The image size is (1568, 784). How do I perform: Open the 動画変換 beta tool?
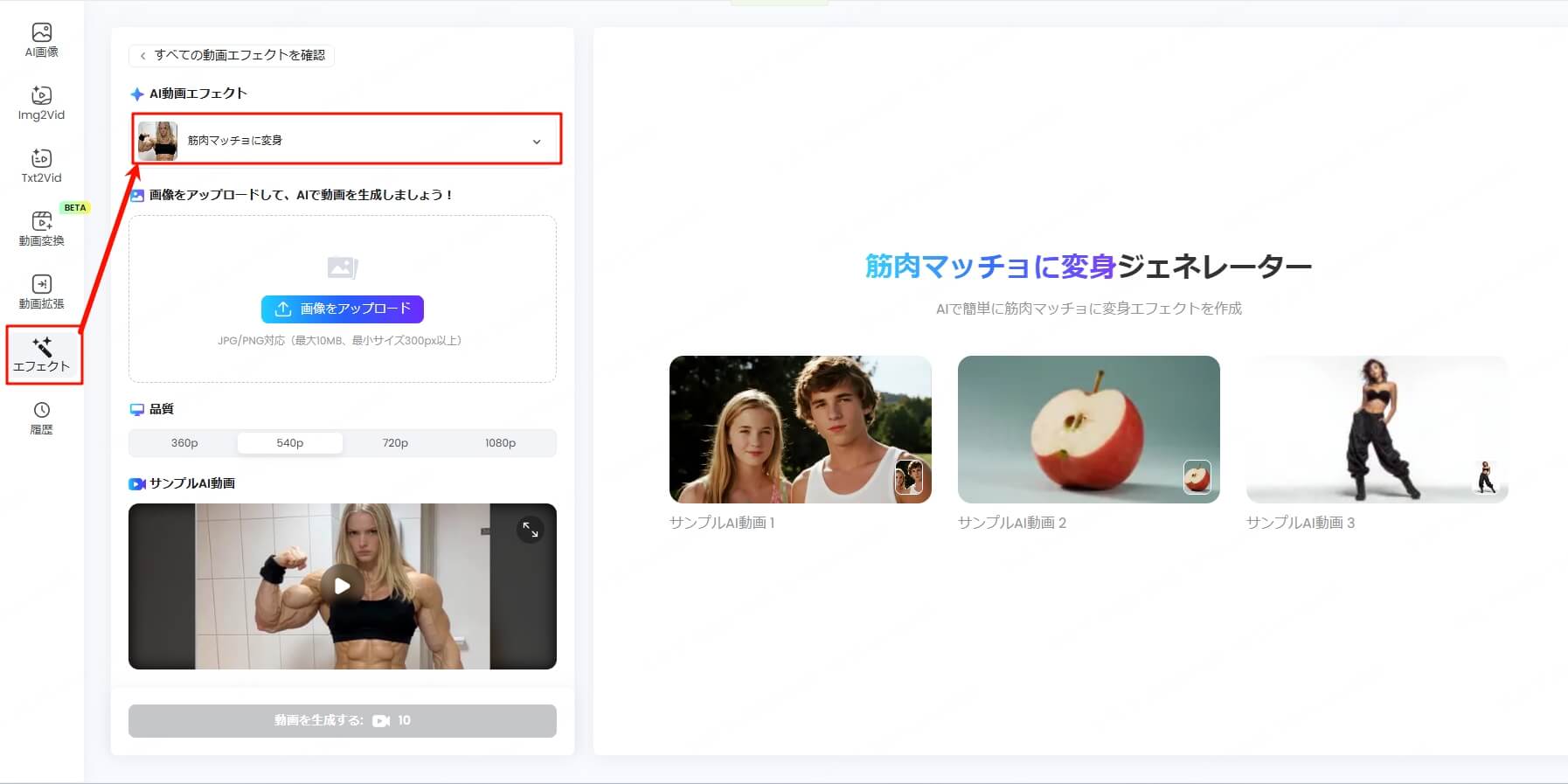pyautogui.click(x=41, y=229)
